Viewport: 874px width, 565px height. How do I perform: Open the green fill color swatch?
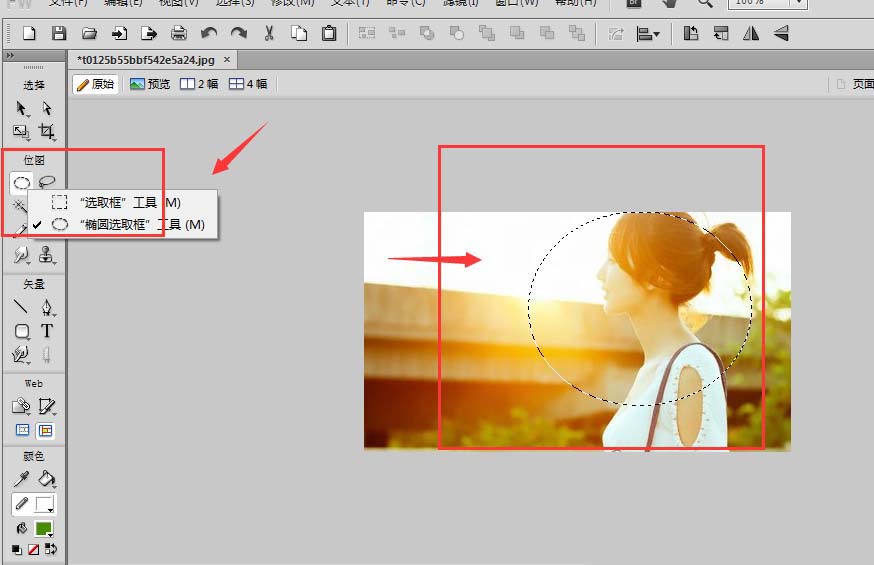pyautogui.click(x=43, y=528)
